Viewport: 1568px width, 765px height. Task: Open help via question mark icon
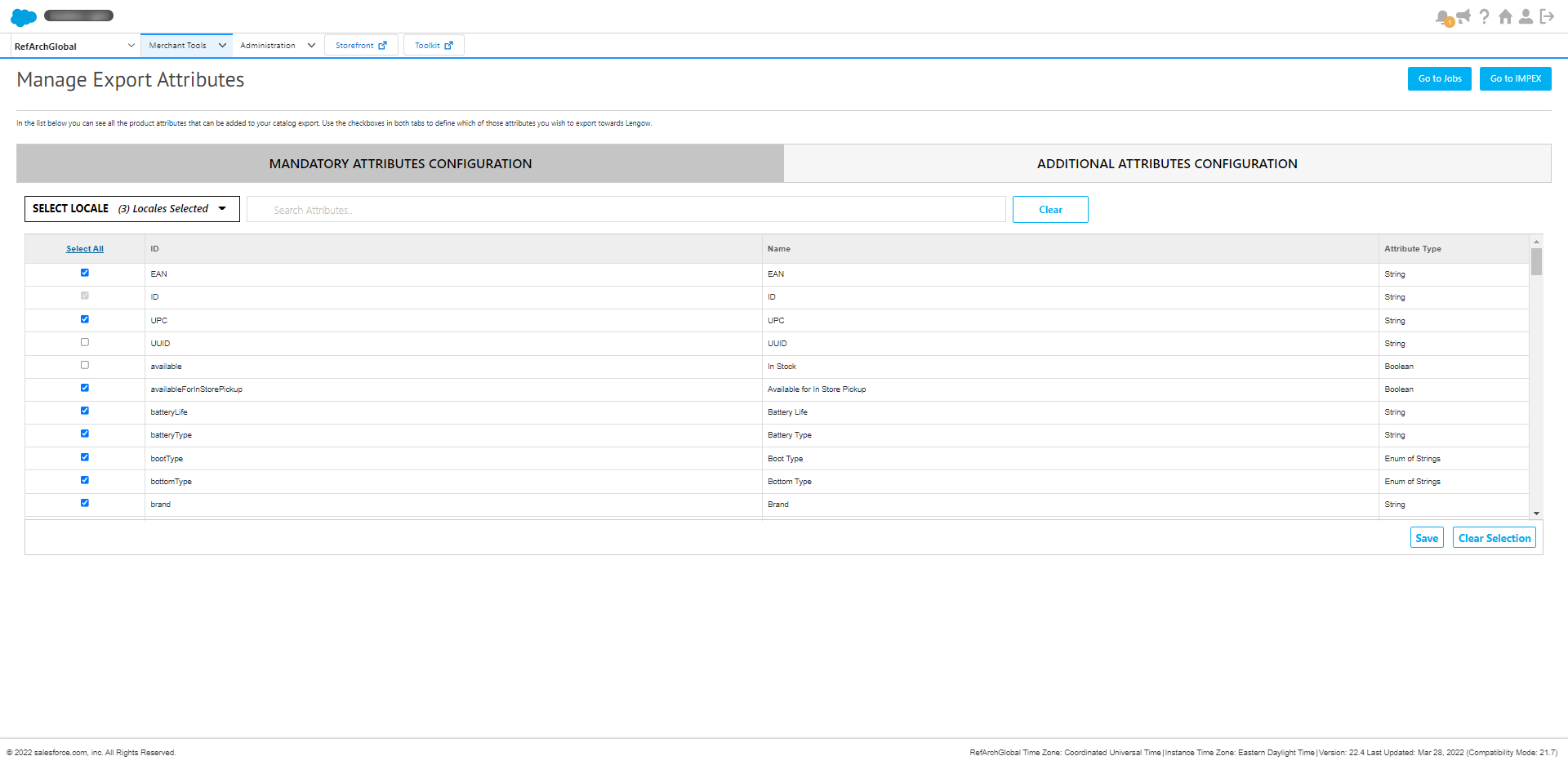point(1485,16)
